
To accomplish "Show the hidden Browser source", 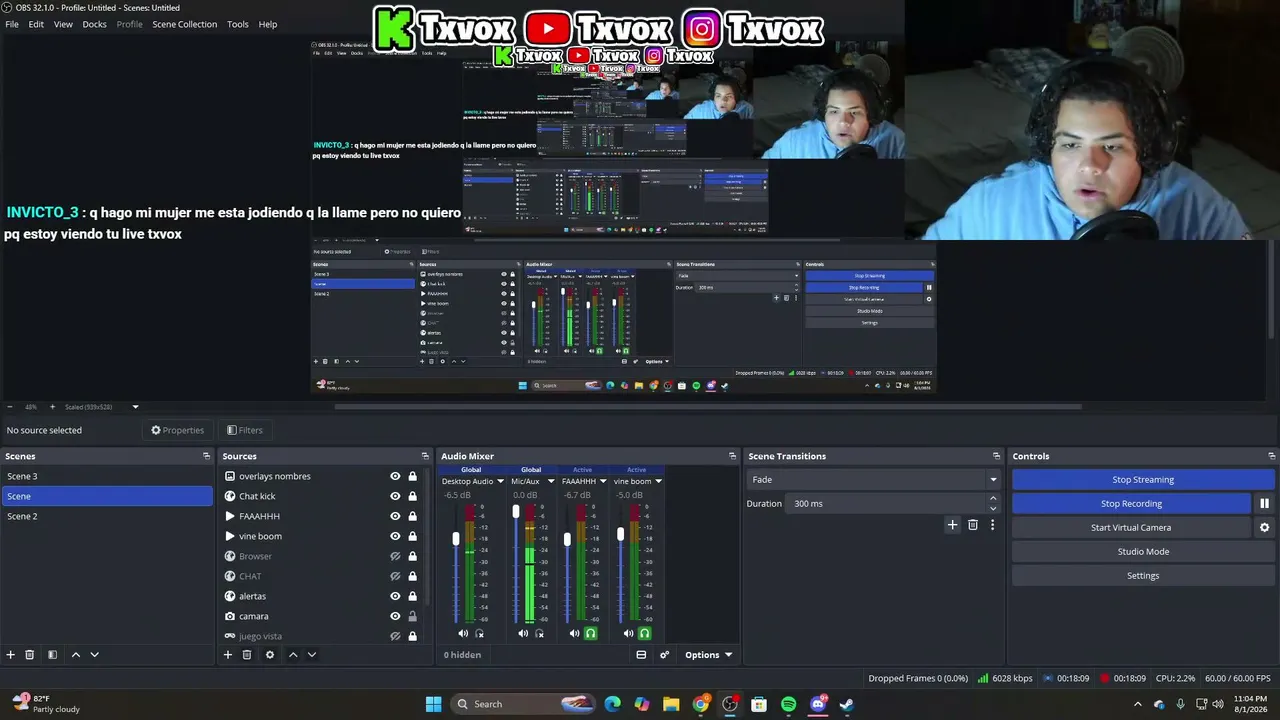I will [395, 556].
